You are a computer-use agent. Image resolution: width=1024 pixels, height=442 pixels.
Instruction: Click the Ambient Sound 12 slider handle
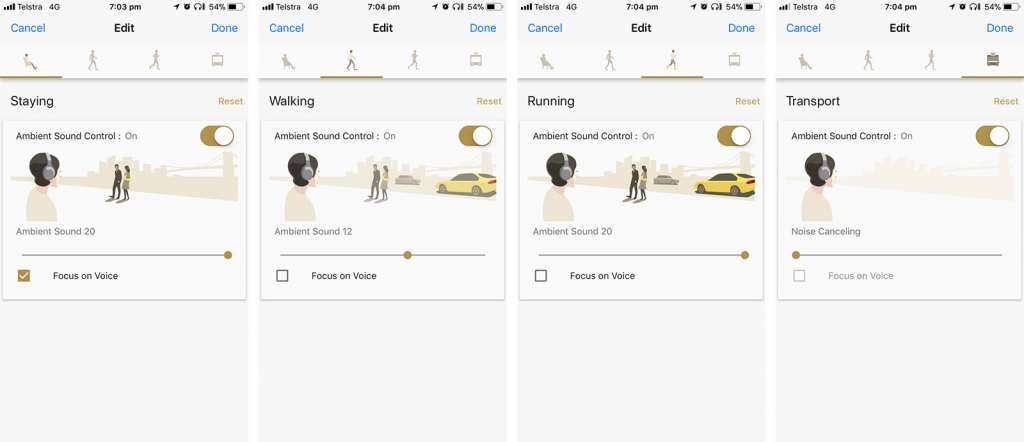(x=408, y=255)
